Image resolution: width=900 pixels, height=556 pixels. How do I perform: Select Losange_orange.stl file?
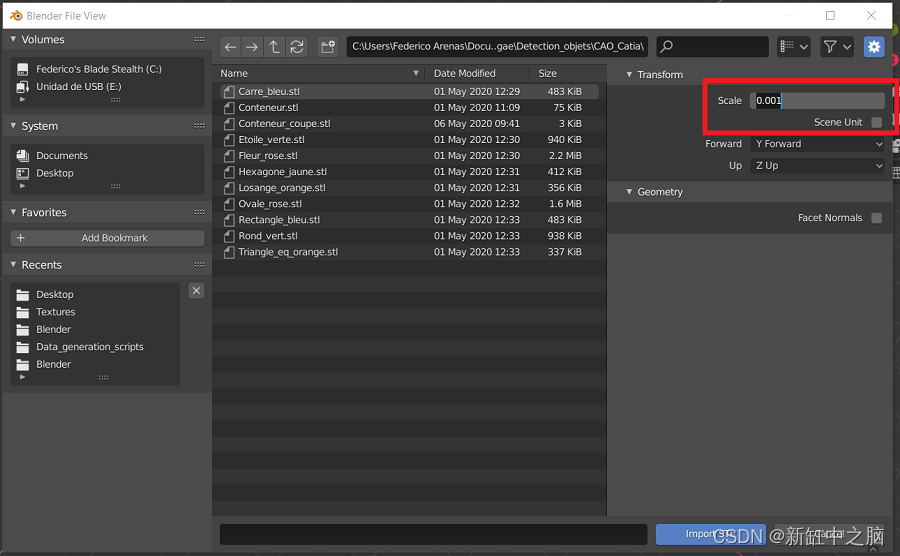click(x=409, y=188)
